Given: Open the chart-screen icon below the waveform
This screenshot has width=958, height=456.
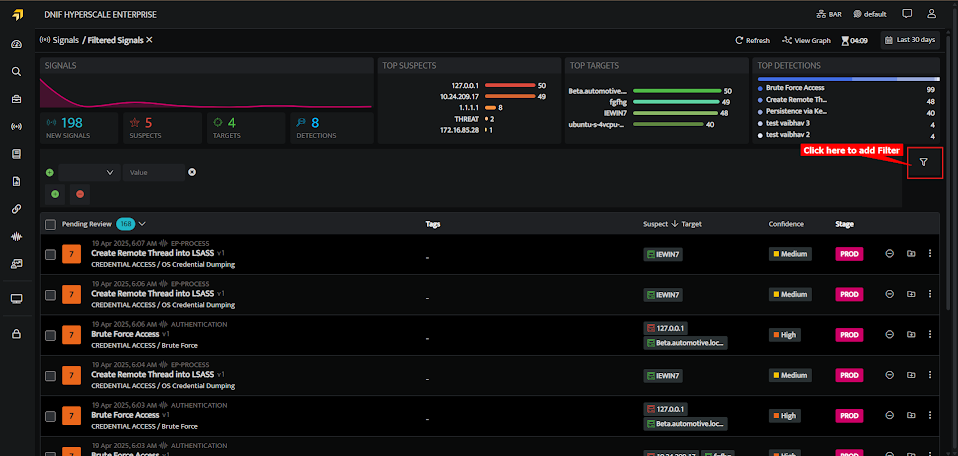Looking at the screenshot, I should click(16, 264).
